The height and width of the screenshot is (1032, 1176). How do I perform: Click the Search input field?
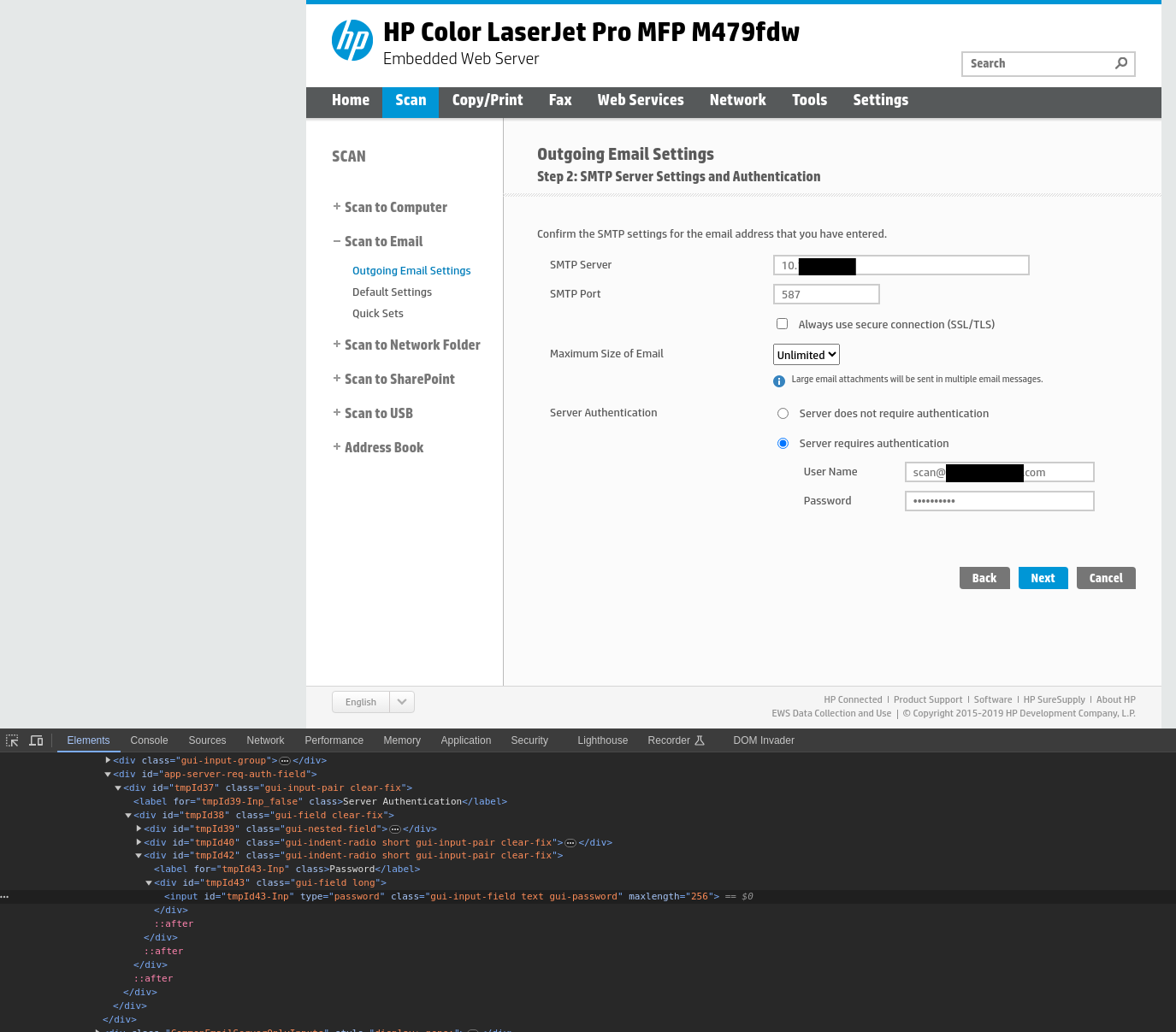pyautogui.click(x=1049, y=63)
